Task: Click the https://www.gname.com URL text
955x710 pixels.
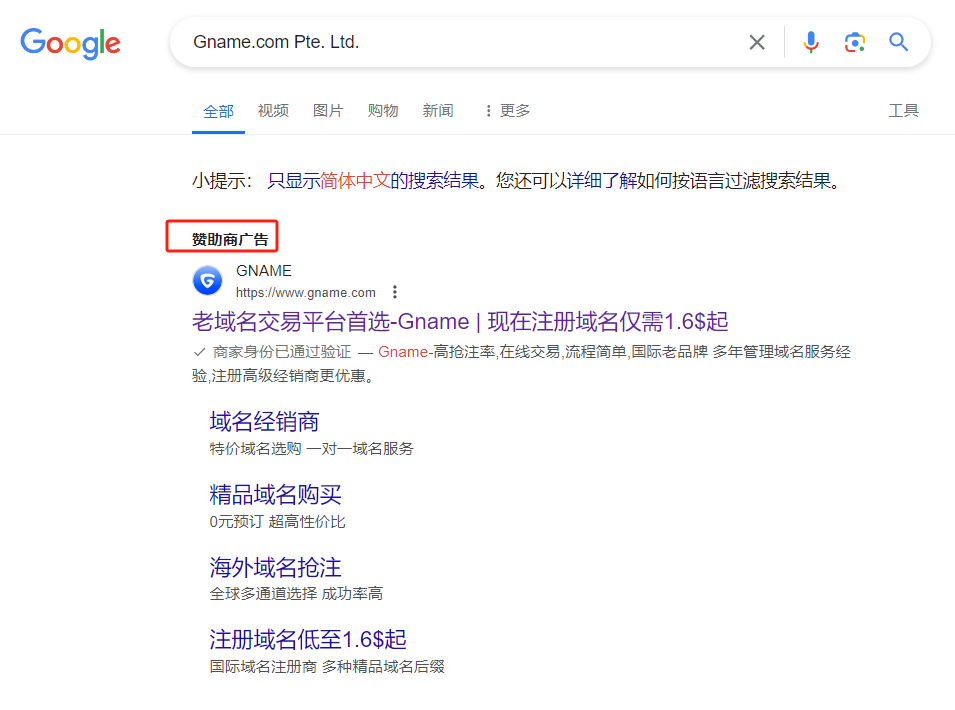Action: (x=306, y=293)
